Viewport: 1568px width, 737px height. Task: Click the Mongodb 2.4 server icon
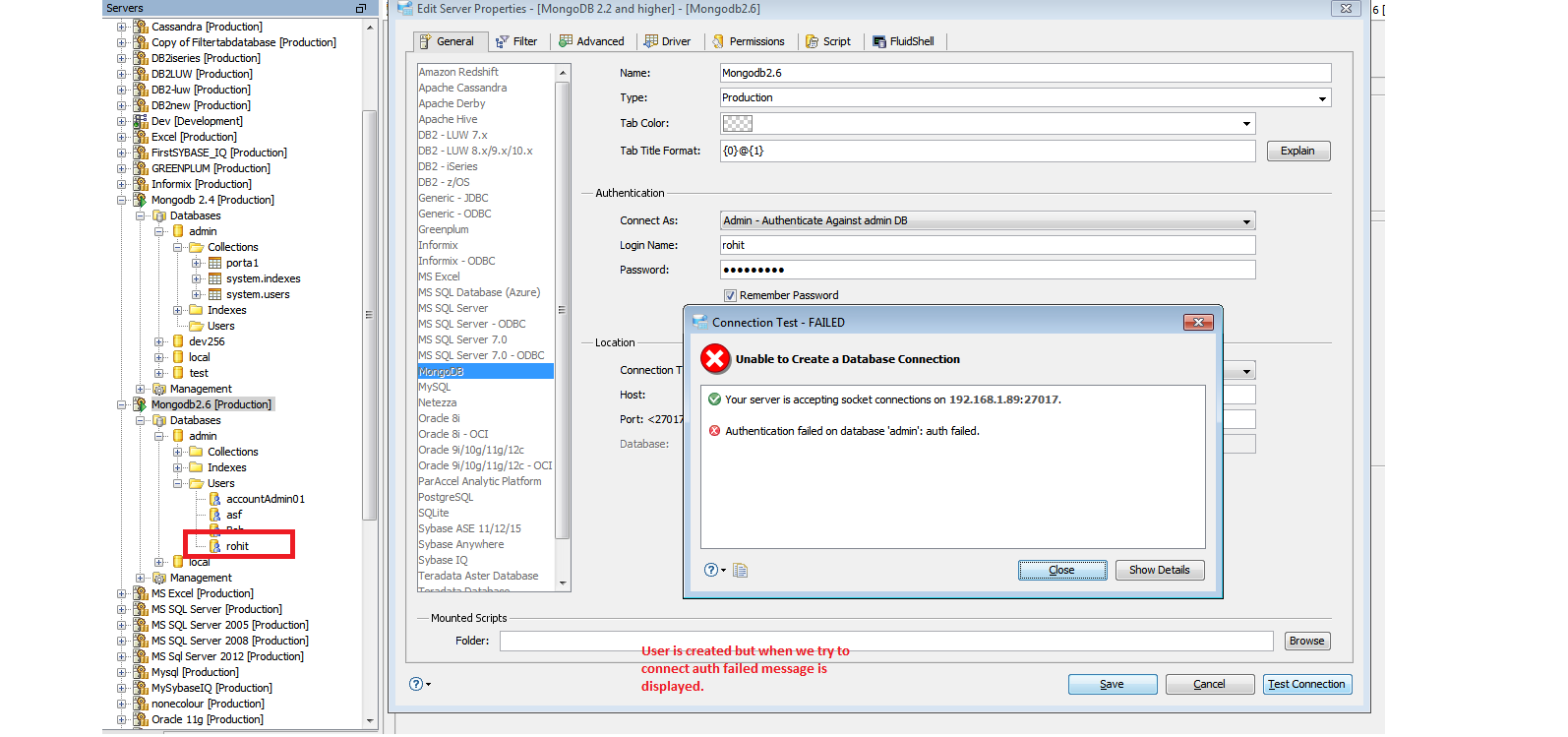point(141,200)
